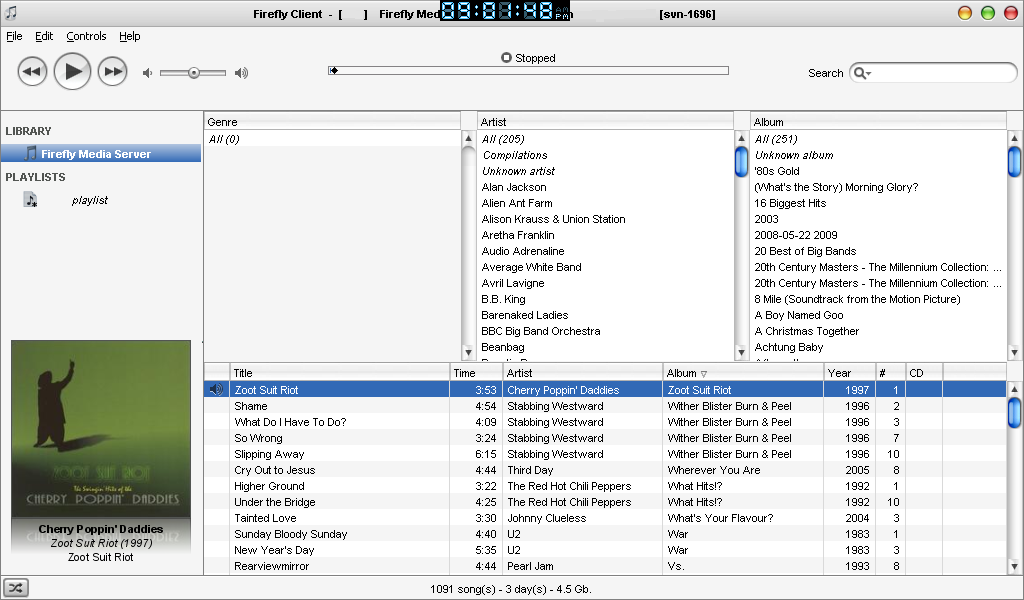Click the low volume speaker icon
This screenshot has height=600, width=1024.
coord(148,73)
